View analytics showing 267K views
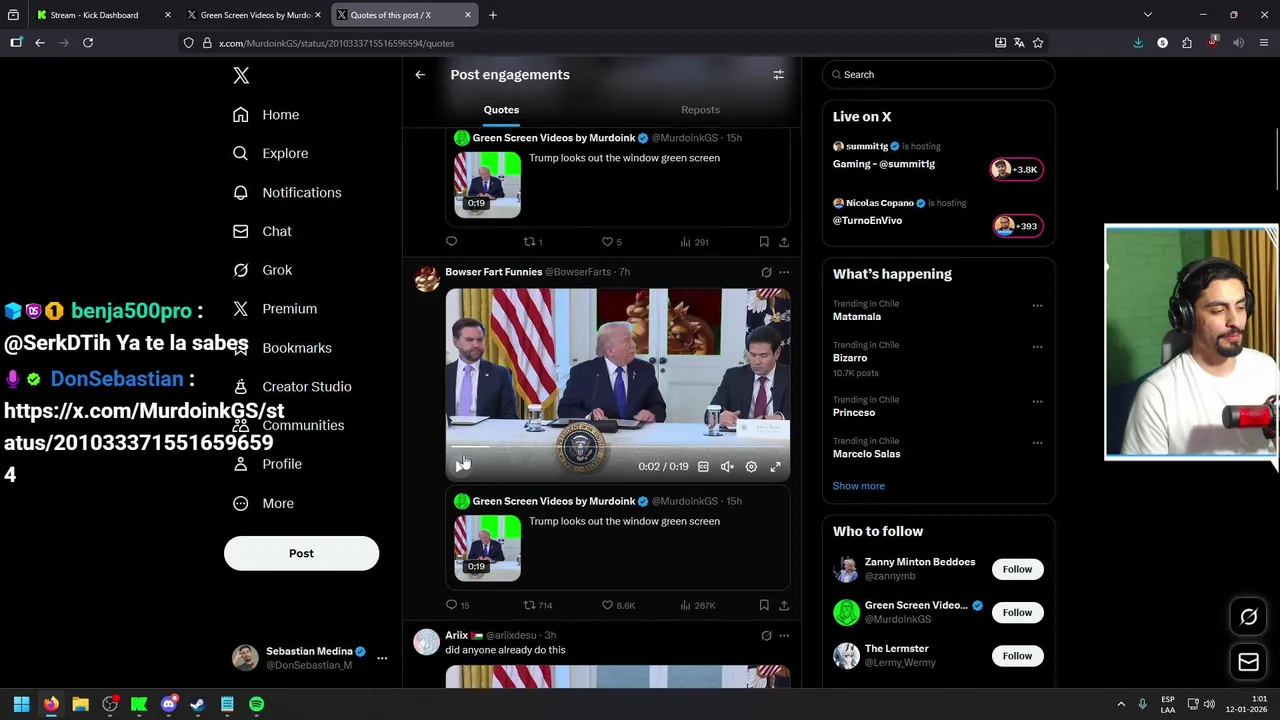Viewport: 1280px width, 720px height. [697, 605]
